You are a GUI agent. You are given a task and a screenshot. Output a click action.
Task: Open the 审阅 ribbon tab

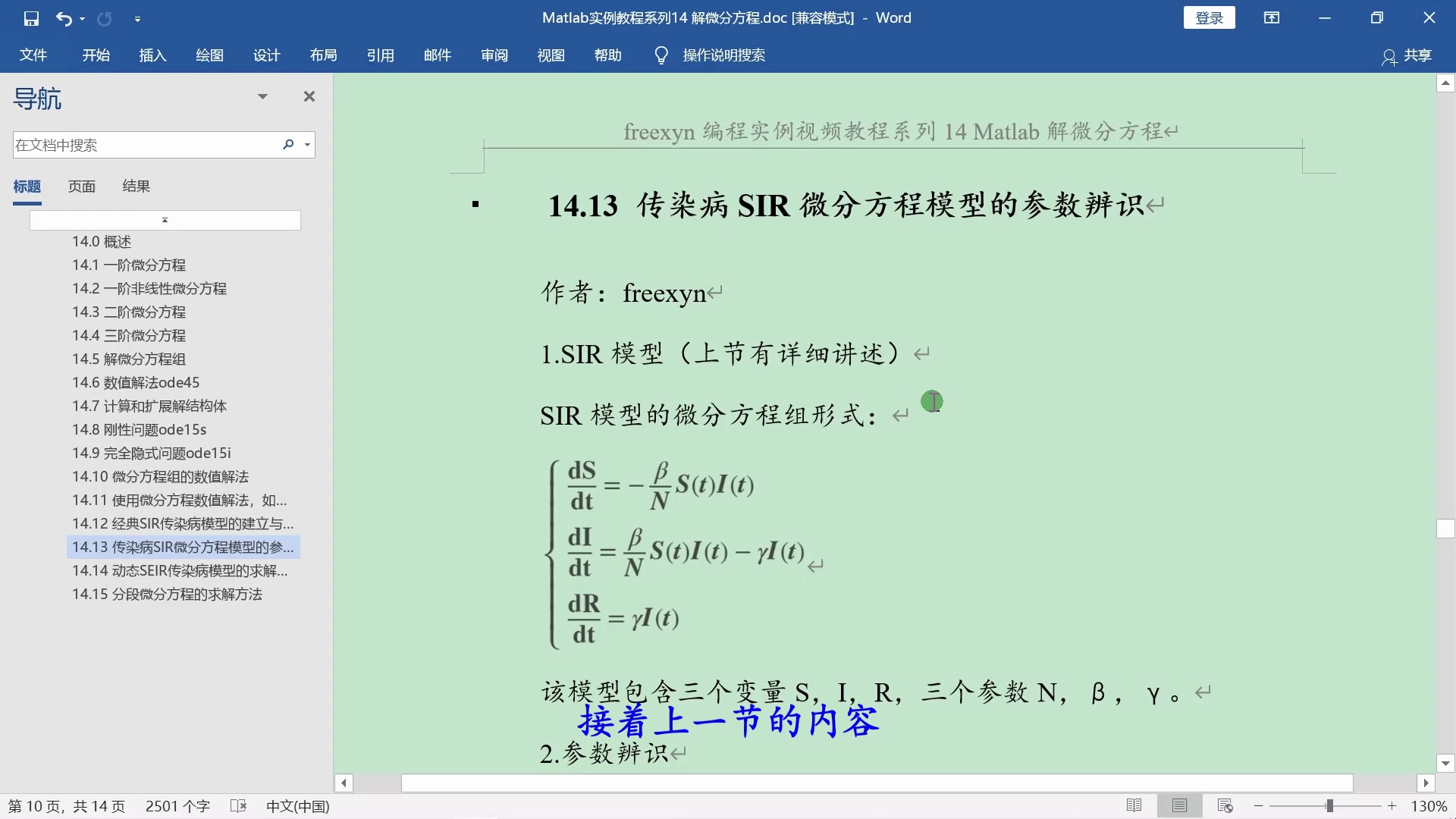pos(494,55)
